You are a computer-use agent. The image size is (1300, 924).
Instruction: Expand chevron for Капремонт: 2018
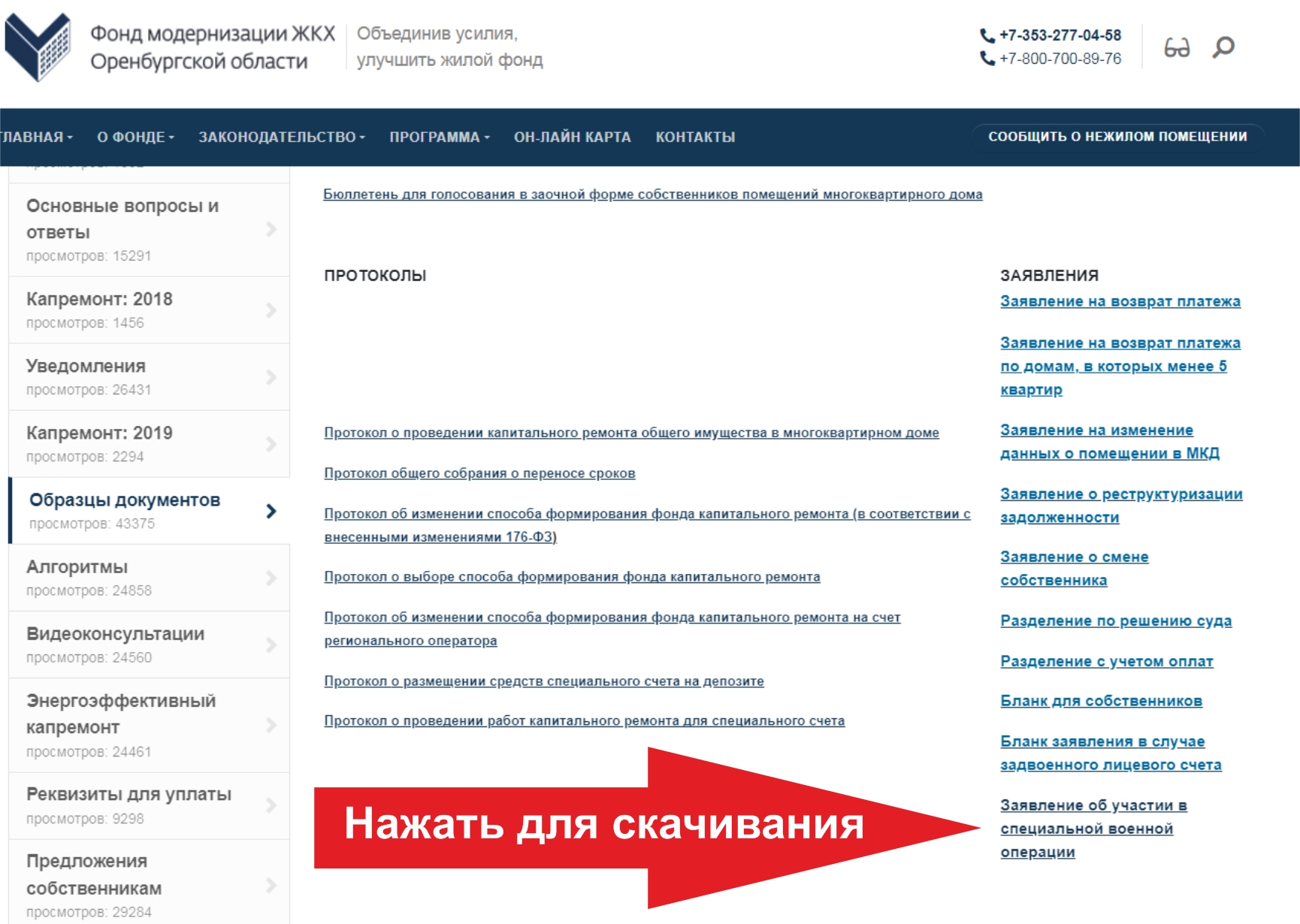pos(271,310)
